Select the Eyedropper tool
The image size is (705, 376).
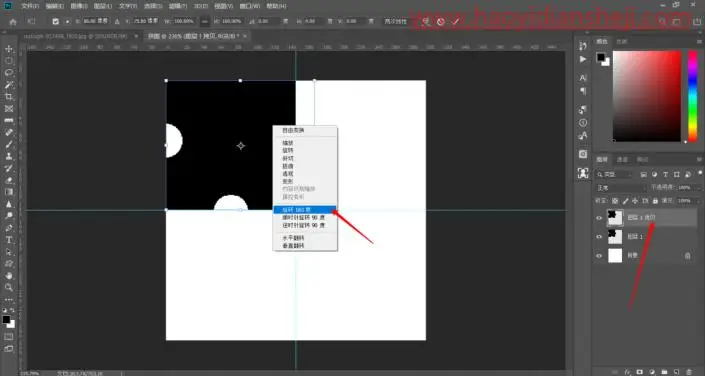[x=9, y=121]
